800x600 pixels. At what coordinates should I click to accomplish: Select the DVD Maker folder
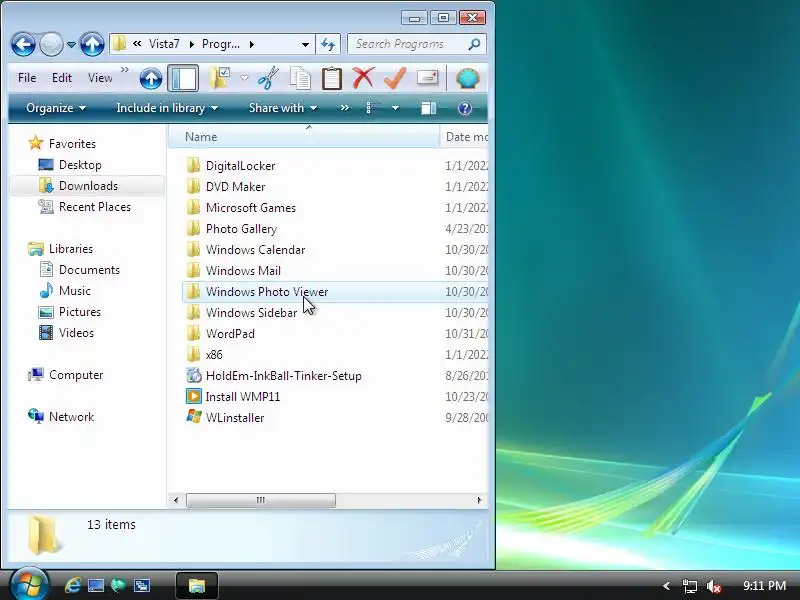[x=235, y=187]
